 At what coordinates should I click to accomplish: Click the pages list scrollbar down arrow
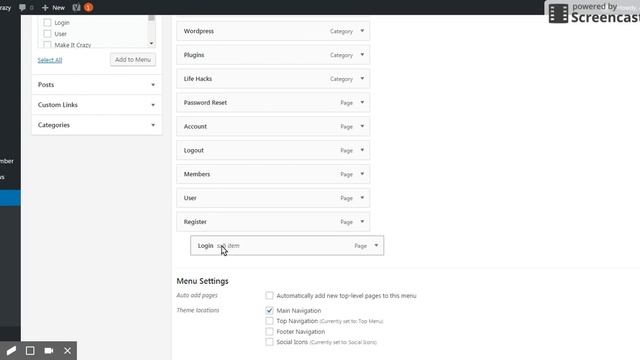pos(151,43)
